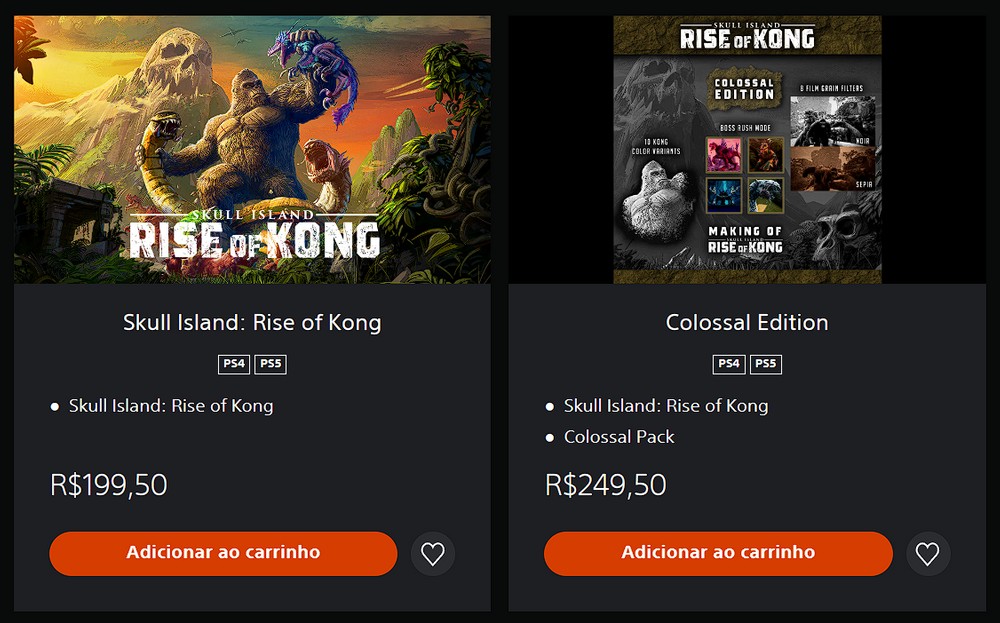Viewport: 1000px width, 623px height.
Task: Click the Noir film filter preview
Action: 832,122
